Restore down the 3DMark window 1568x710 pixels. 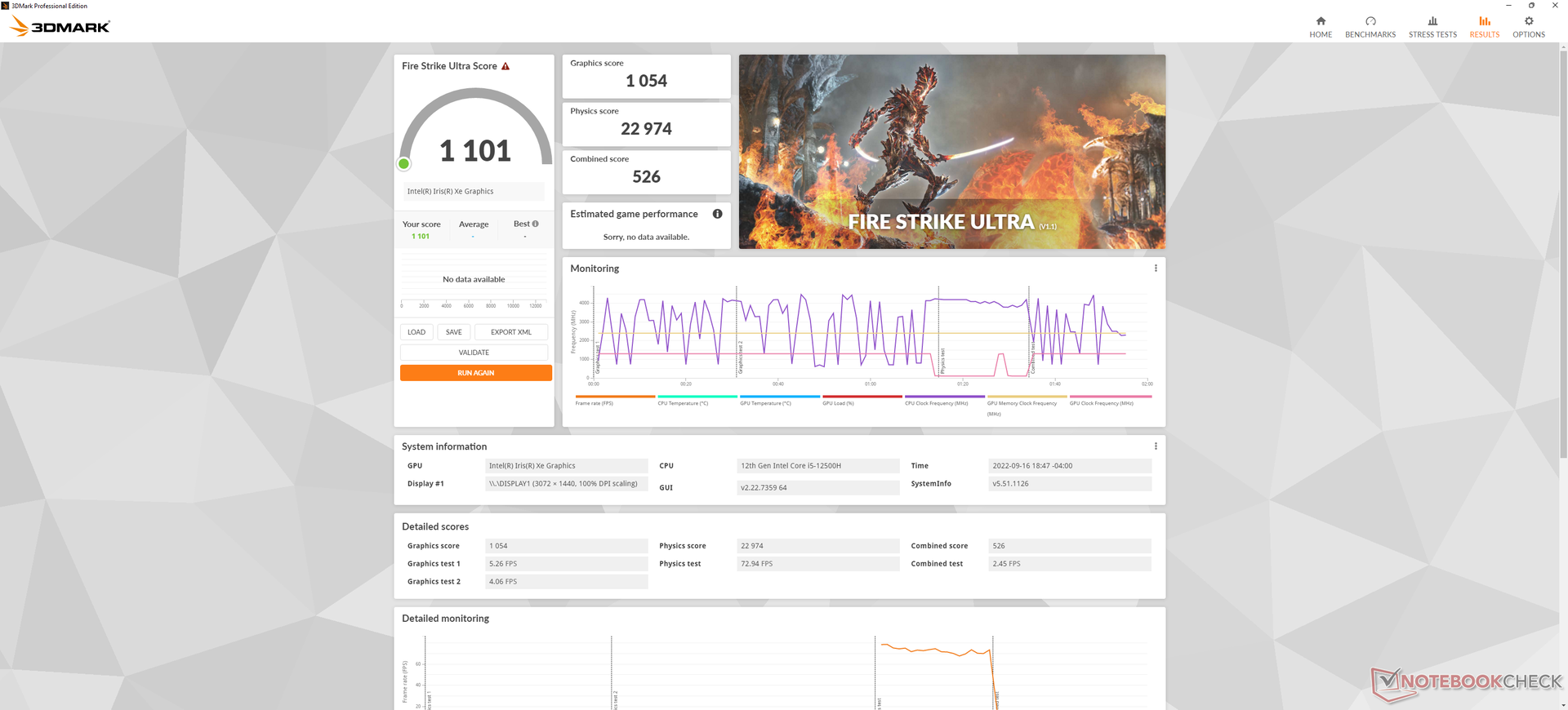pyautogui.click(x=1531, y=5)
